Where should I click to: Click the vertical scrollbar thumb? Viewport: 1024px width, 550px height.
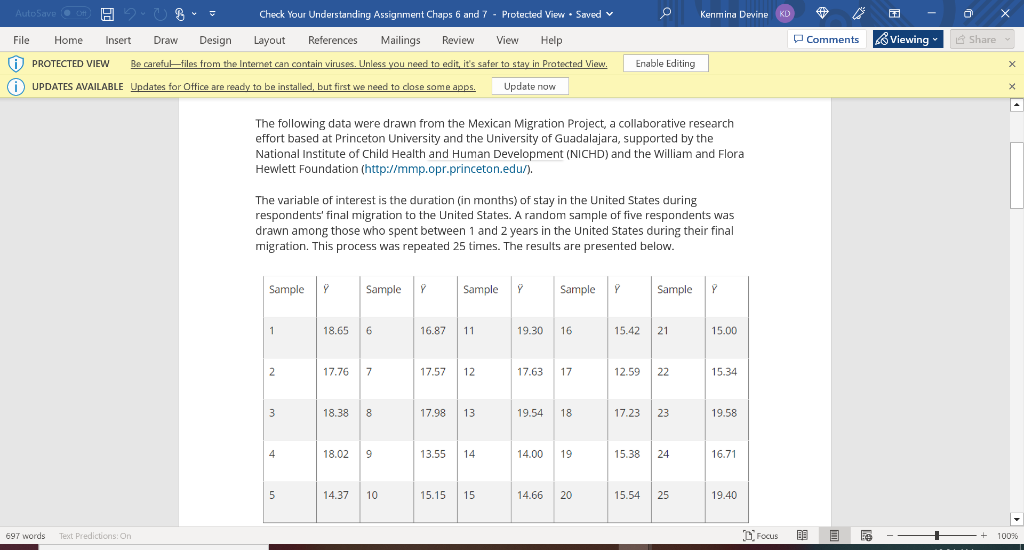[1016, 175]
